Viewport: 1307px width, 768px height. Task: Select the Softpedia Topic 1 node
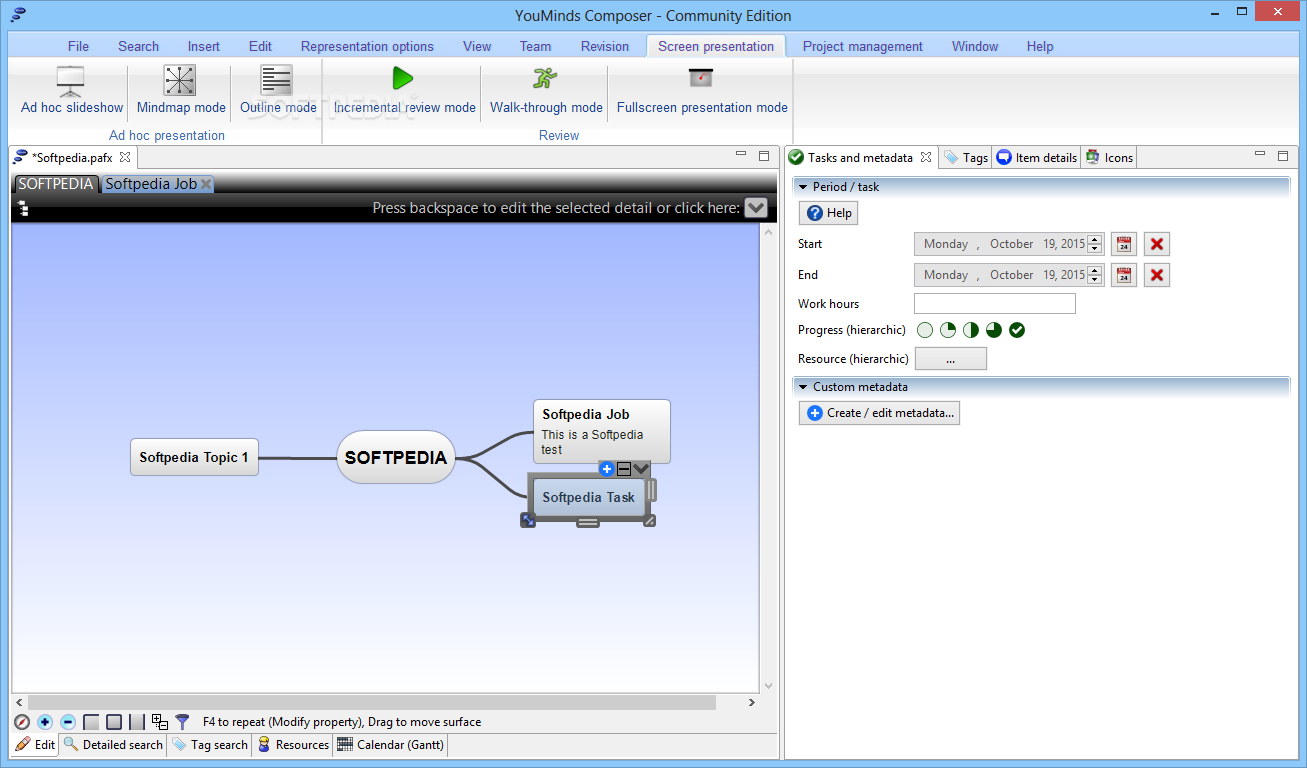[x=194, y=457]
